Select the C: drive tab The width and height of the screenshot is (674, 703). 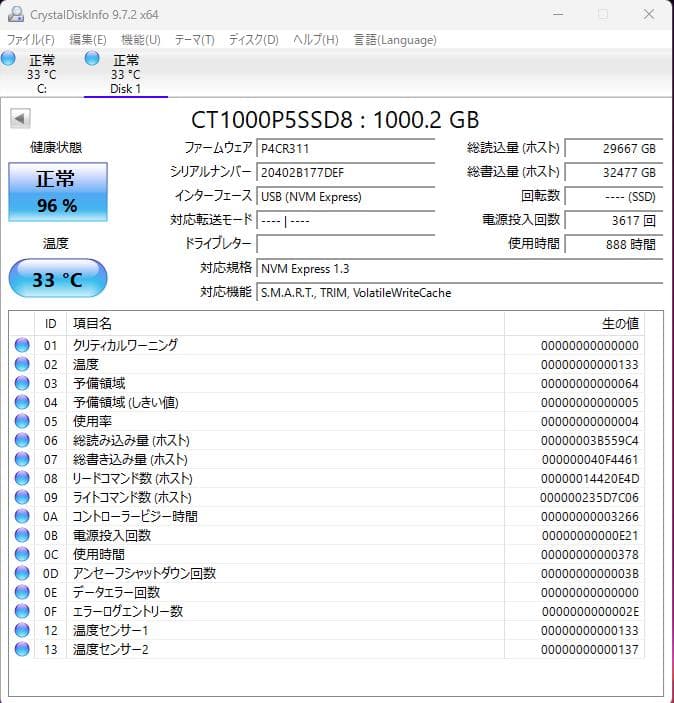[x=42, y=74]
